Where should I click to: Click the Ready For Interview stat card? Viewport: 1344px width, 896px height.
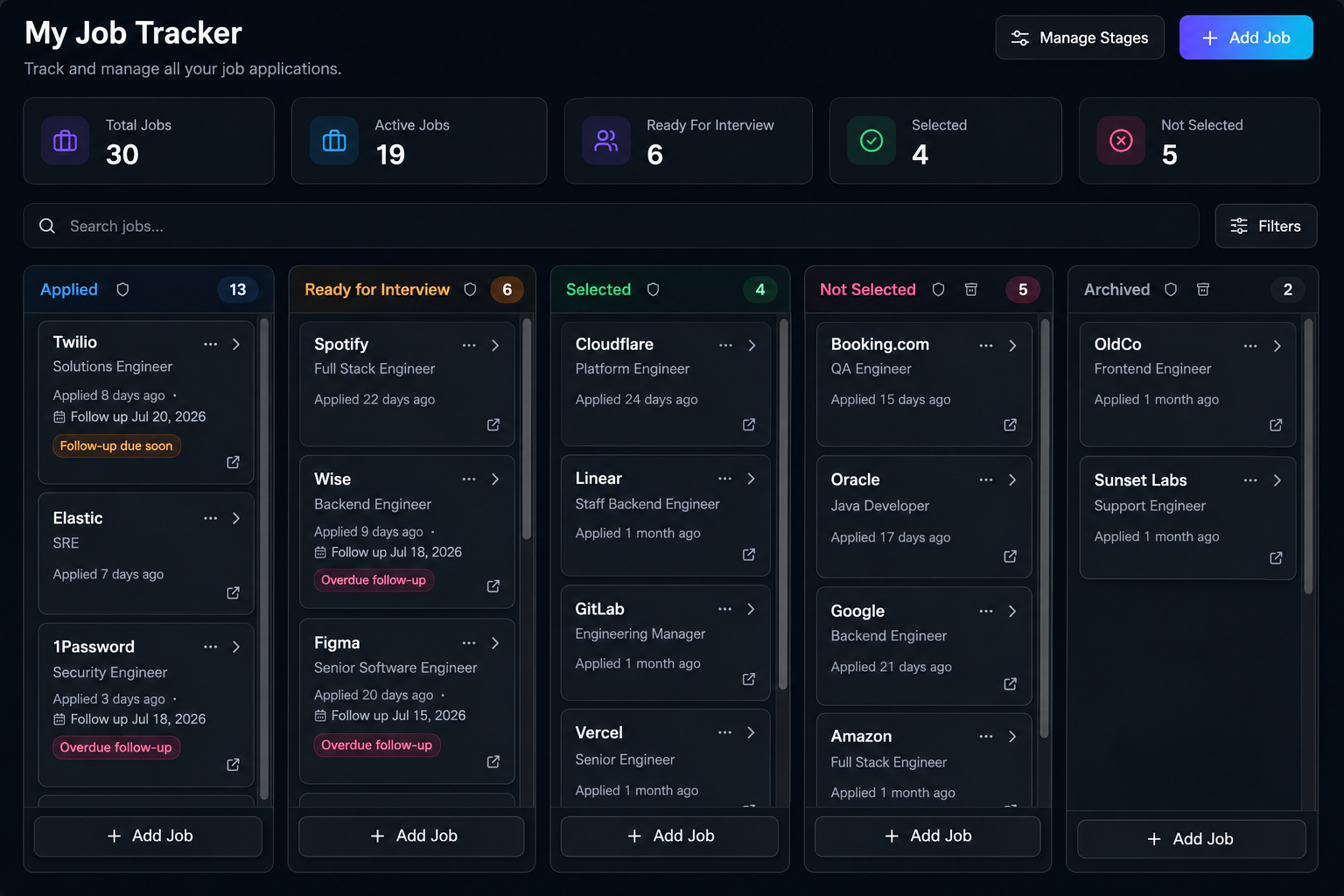(689, 141)
